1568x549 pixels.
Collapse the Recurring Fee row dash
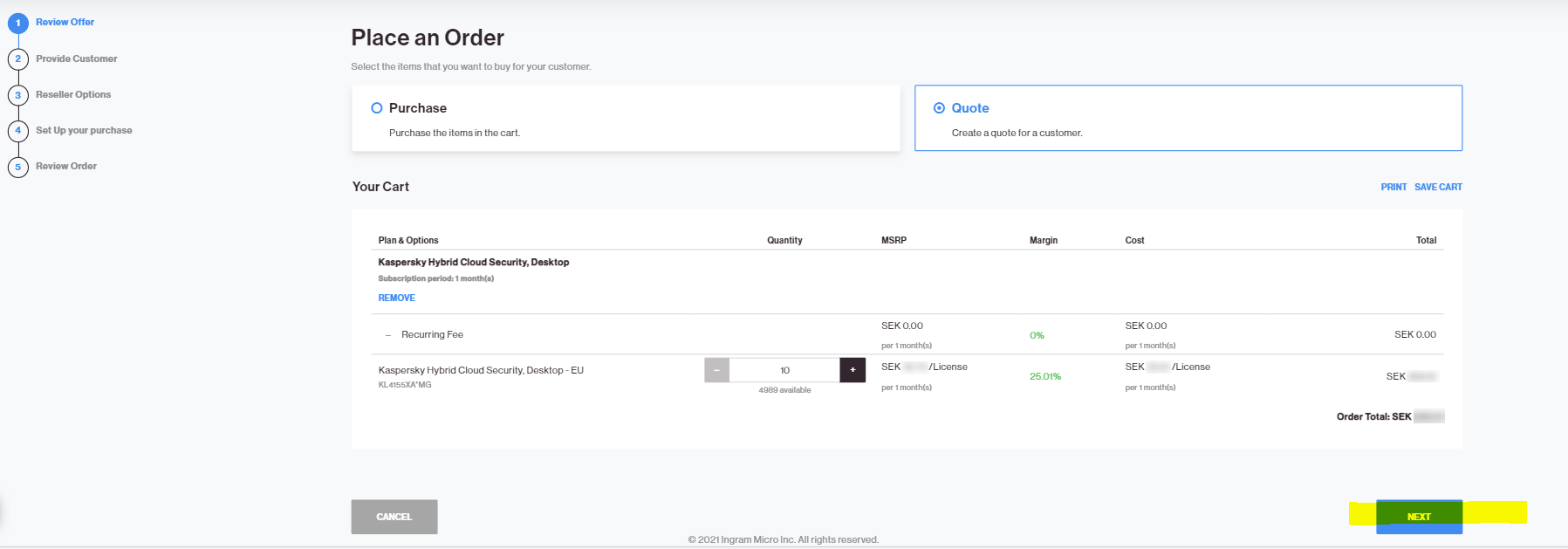(388, 335)
